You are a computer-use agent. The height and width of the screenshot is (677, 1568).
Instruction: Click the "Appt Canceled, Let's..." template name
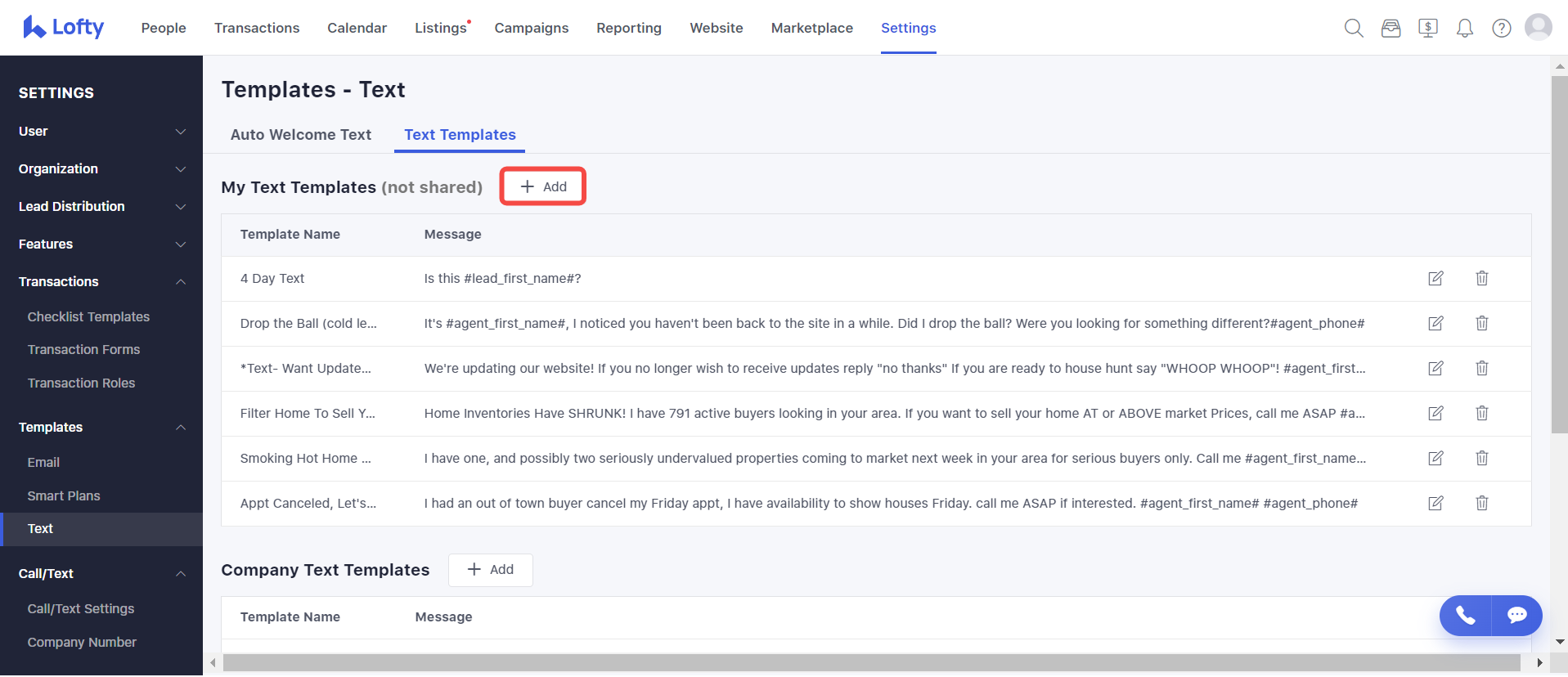pos(308,503)
